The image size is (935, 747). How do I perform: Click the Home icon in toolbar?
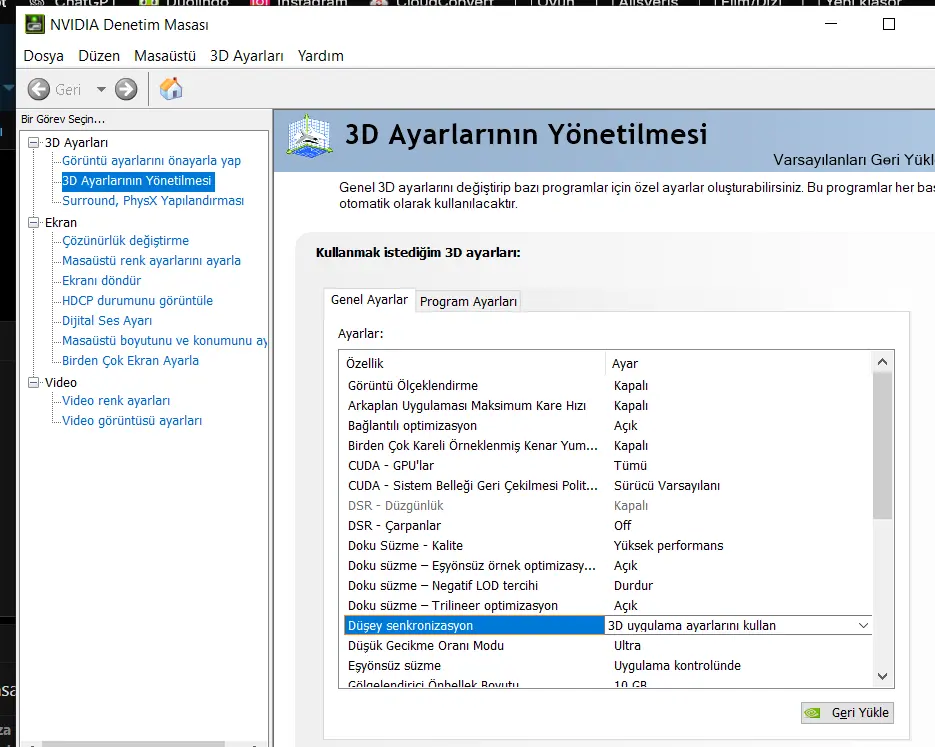pos(171,89)
